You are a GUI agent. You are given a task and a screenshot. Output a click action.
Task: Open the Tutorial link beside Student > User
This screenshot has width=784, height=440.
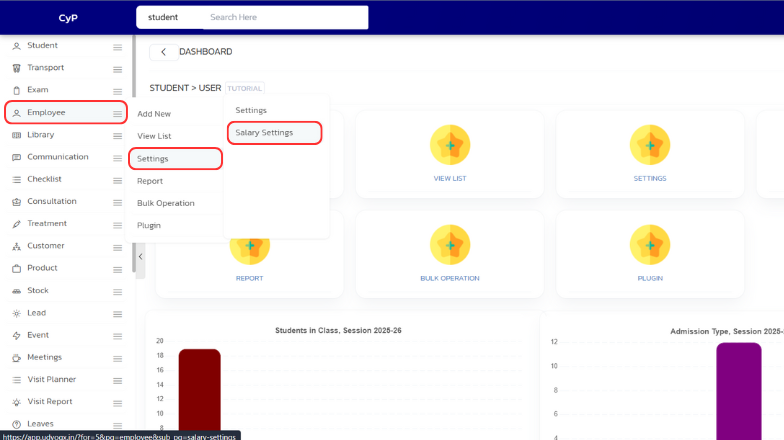[x=245, y=88]
